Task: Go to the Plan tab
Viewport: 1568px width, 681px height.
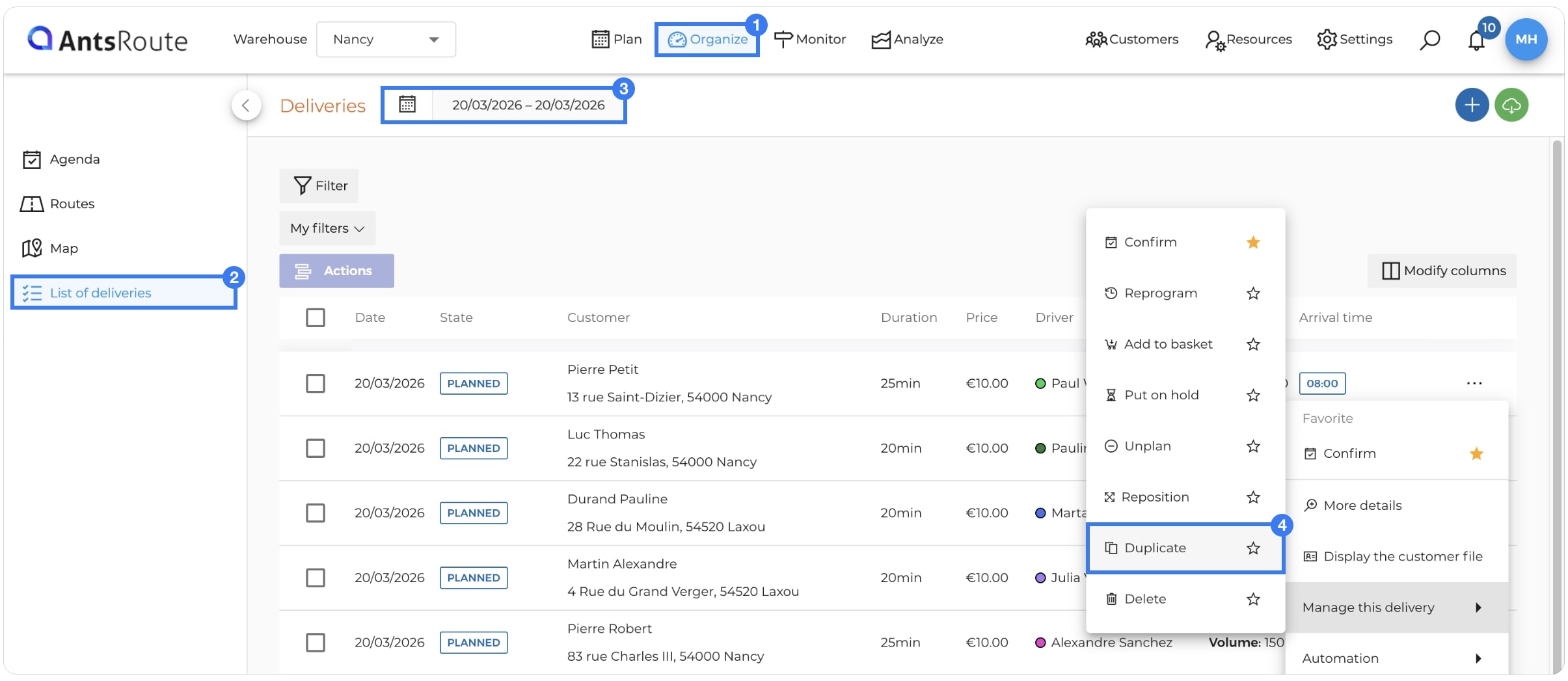Action: coord(616,39)
